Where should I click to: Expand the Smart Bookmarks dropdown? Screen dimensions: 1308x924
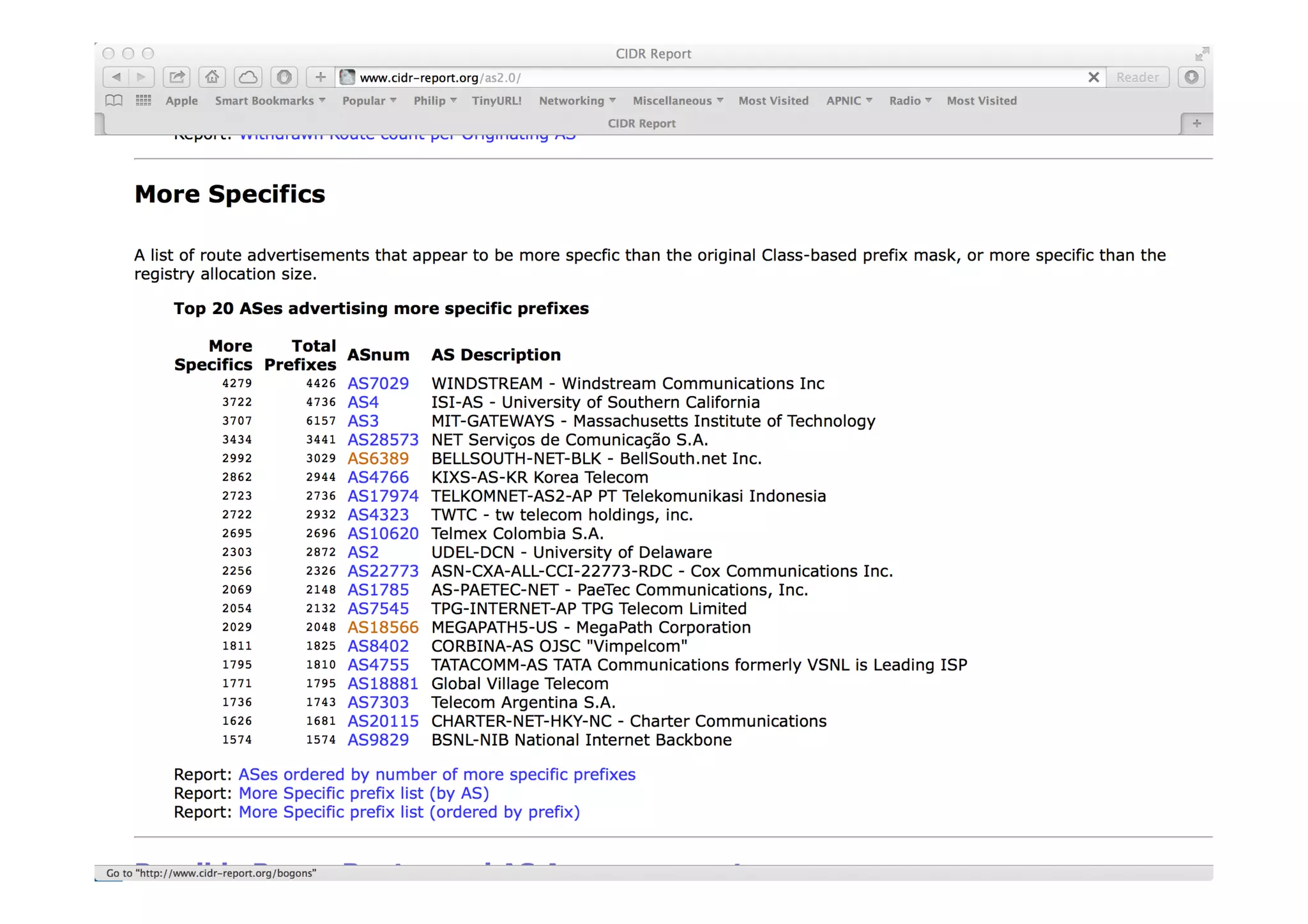point(270,101)
